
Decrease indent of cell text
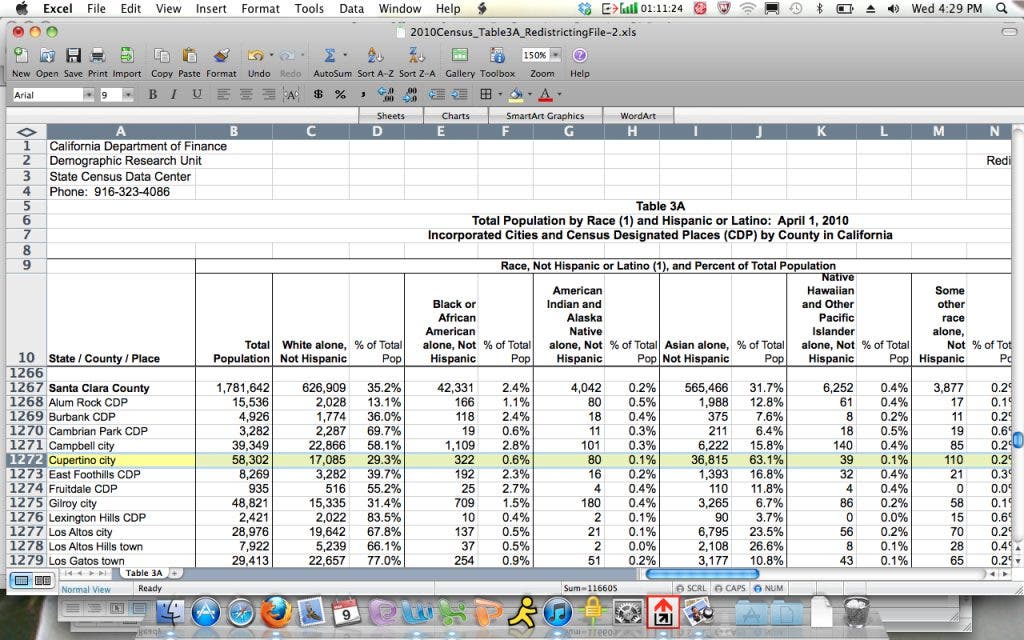pos(436,95)
